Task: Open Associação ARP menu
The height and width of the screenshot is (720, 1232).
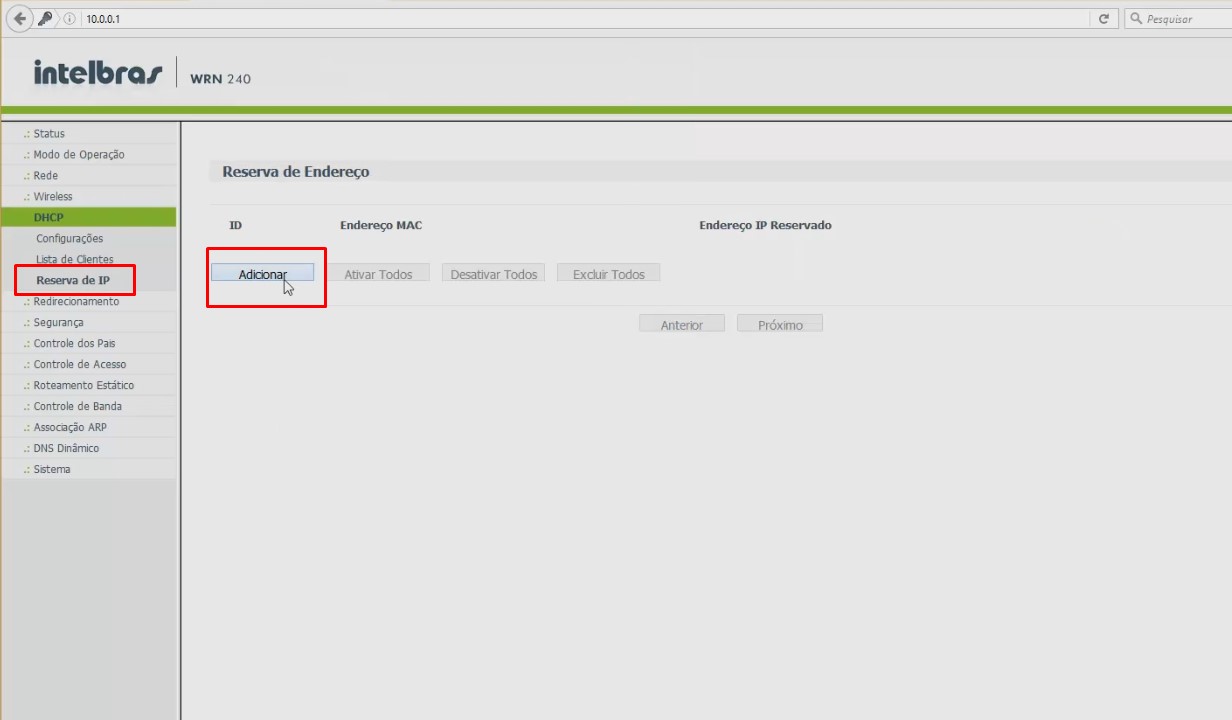Action: coord(70,427)
